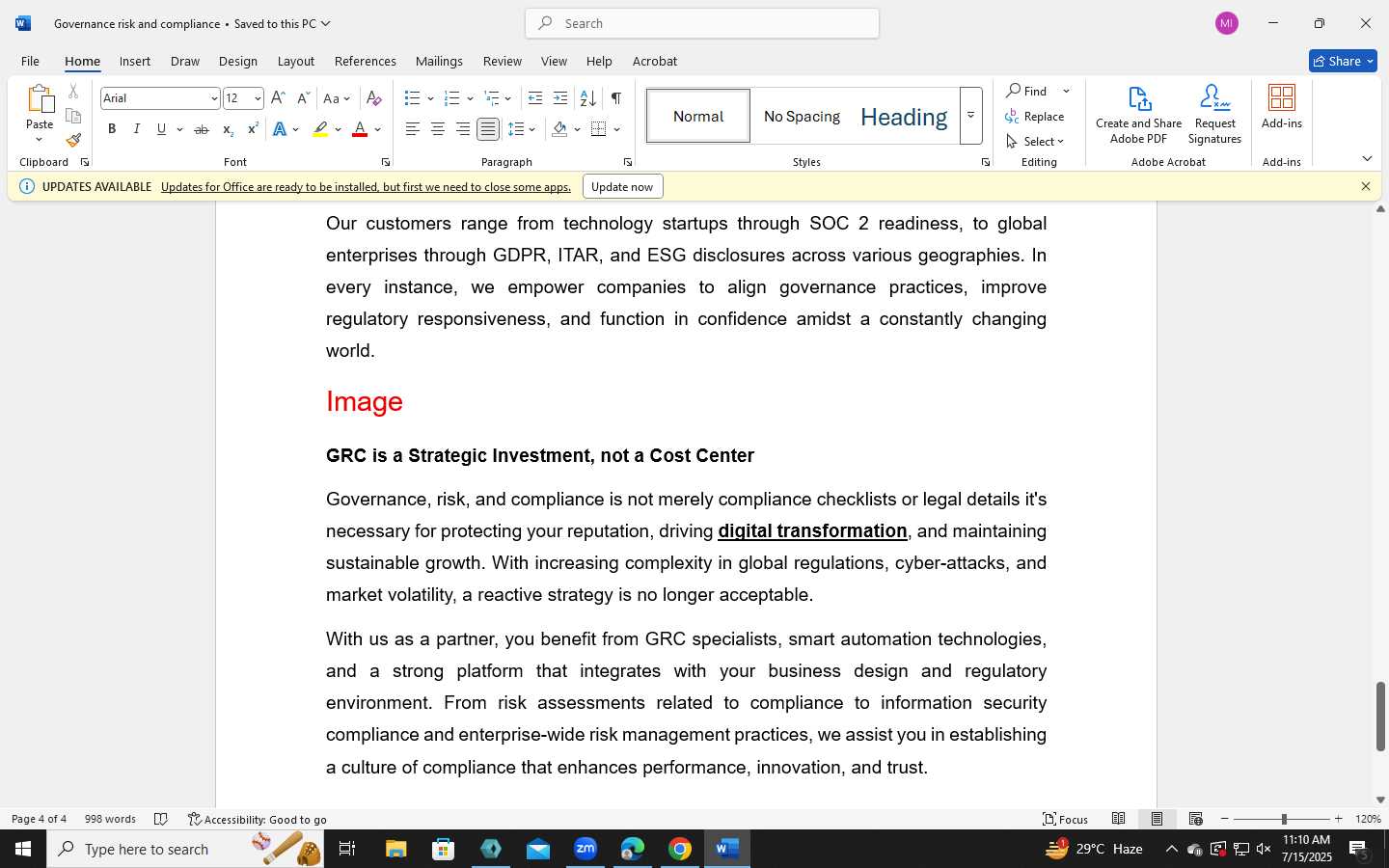Open Google Chrome from the taskbar
This screenshot has width=1389, height=868.
pos(680,849)
